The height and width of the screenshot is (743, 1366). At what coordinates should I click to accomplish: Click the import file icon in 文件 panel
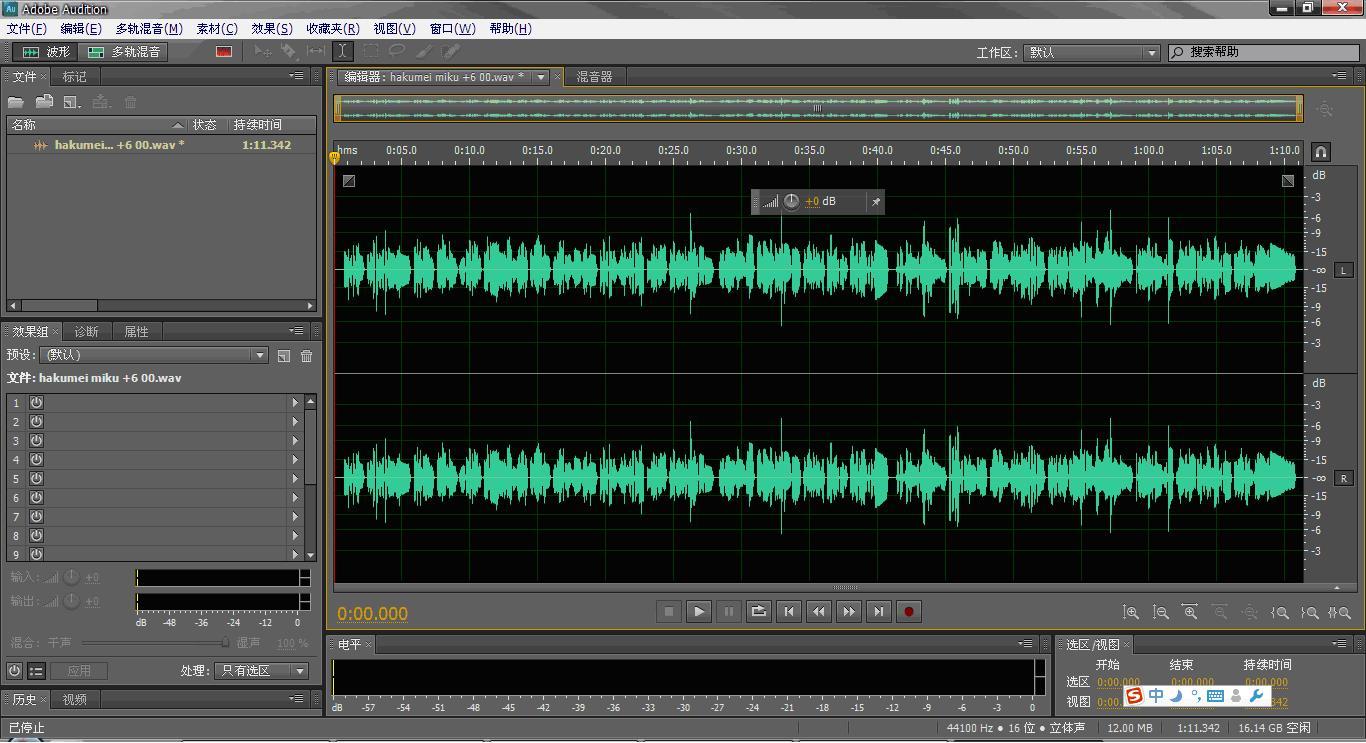pos(44,102)
